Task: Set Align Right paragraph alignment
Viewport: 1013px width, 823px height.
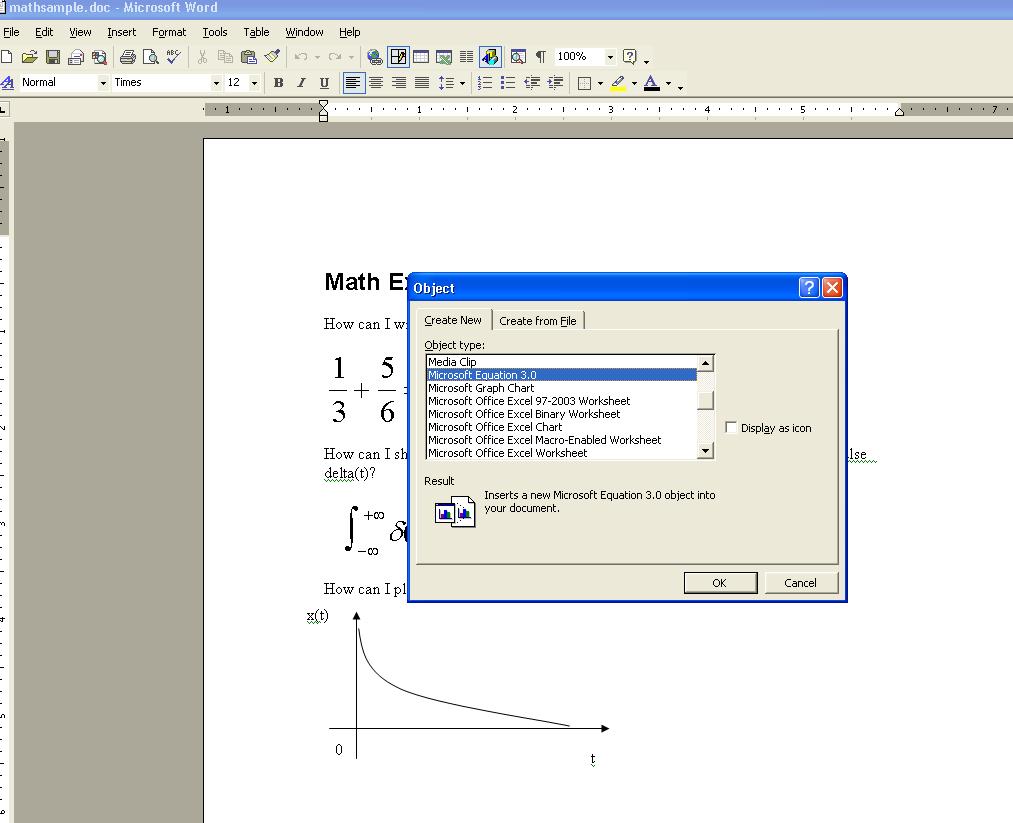Action: [x=399, y=83]
